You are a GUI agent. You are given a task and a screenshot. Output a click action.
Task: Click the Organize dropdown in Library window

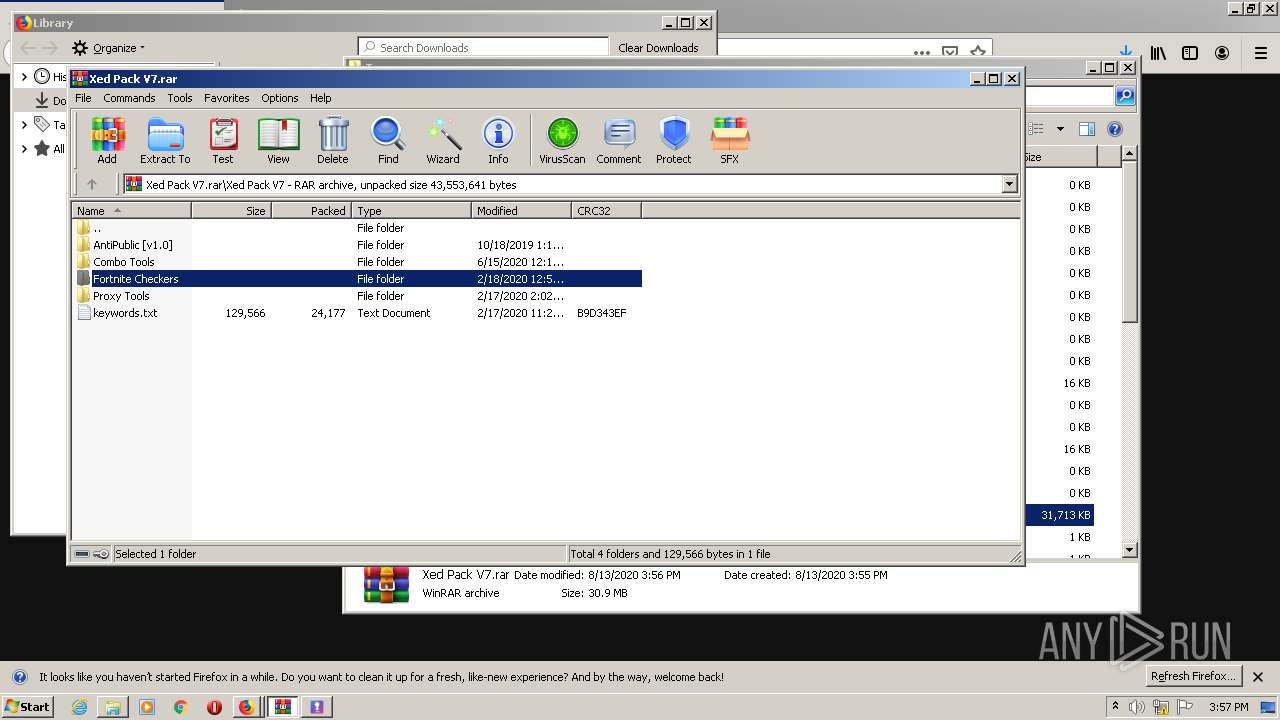pos(109,48)
